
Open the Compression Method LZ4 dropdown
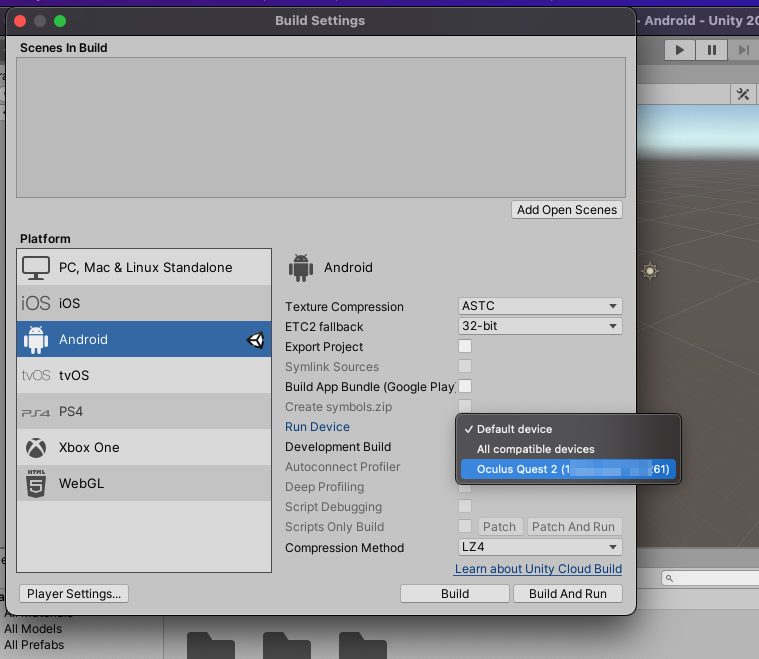point(540,547)
